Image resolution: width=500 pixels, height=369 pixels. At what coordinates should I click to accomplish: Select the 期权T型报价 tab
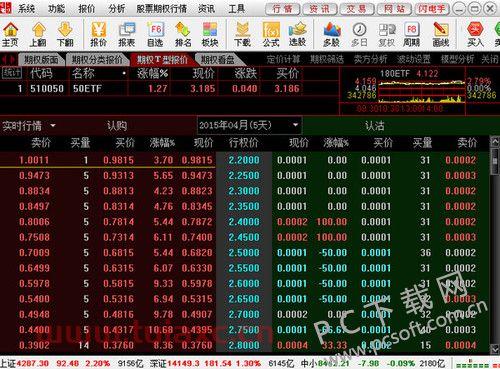coord(162,60)
